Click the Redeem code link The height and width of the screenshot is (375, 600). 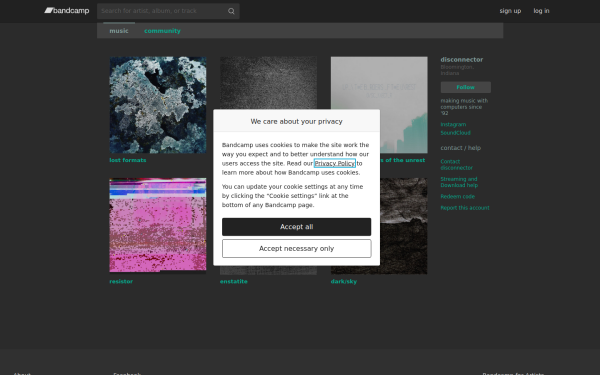tap(458, 196)
